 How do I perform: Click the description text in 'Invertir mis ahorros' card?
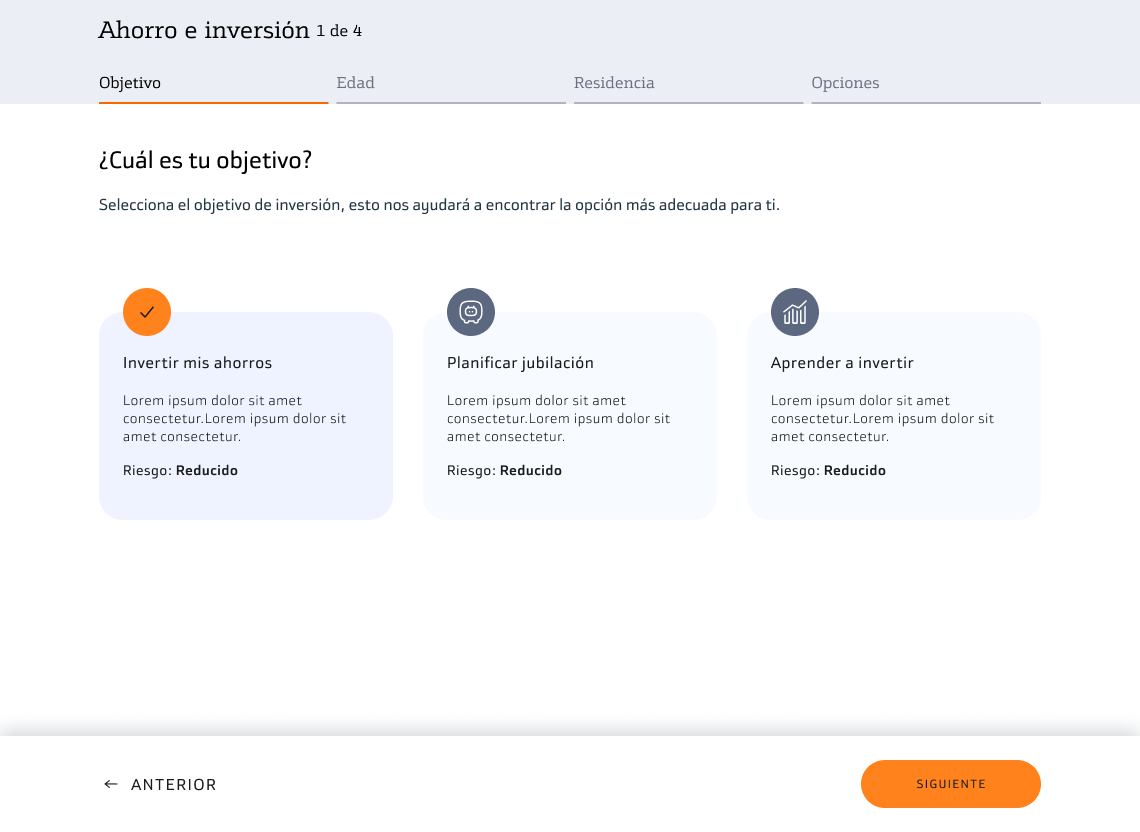pyautogui.click(x=234, y=419)
